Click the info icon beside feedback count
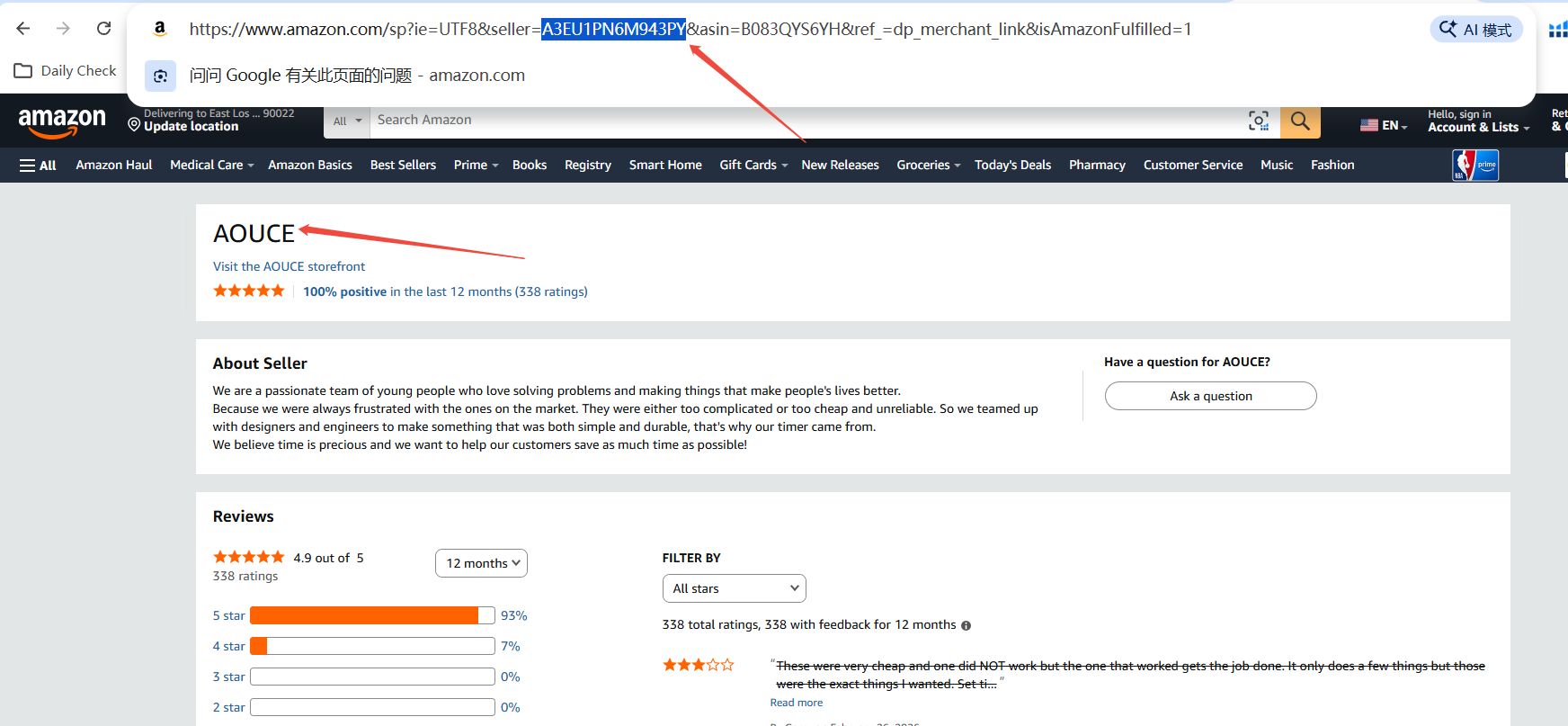Screen dimensions: 1568x726 966,625
